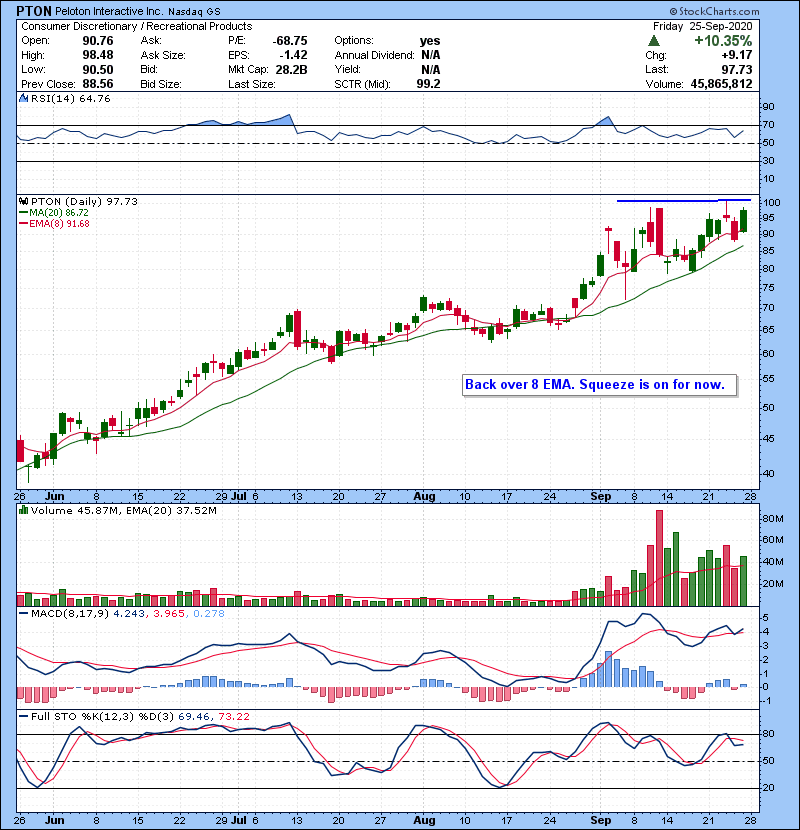
Task: Click the Annual Dividend N/A value
Action: point(430,55)
